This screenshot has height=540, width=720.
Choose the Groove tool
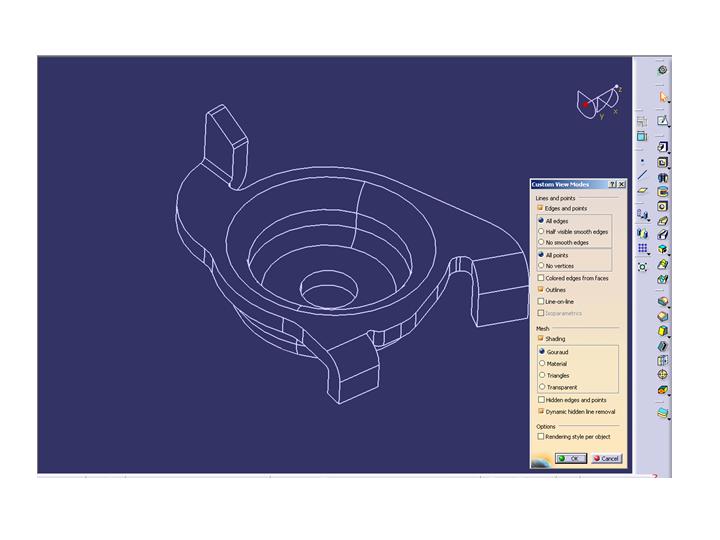pos(662,191)
